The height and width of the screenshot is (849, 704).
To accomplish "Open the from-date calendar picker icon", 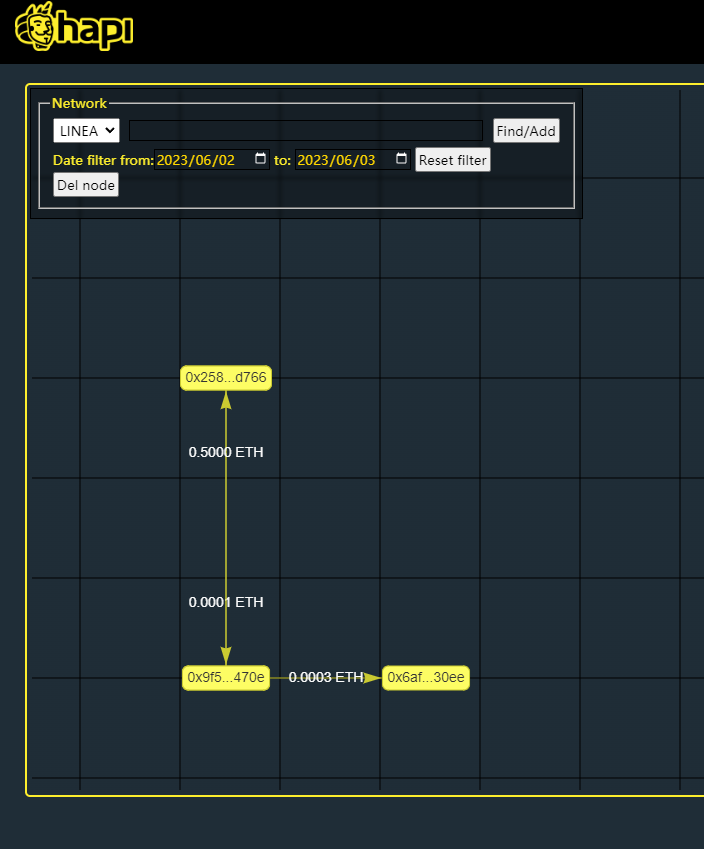I will click(260, 159).
